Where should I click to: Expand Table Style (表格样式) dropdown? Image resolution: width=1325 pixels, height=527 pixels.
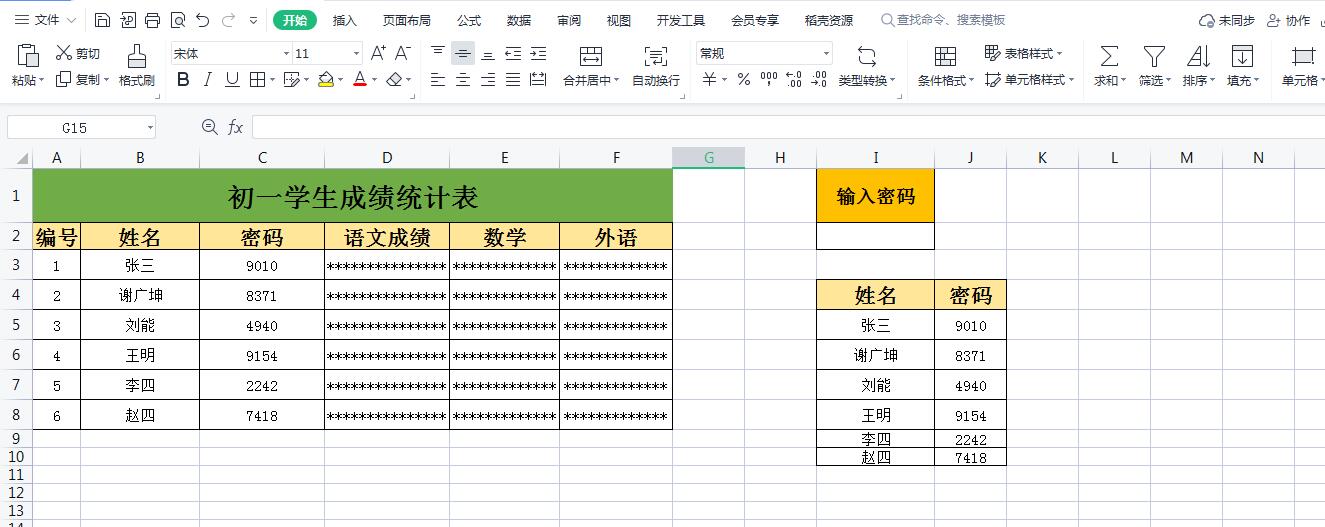point(1059,54)
